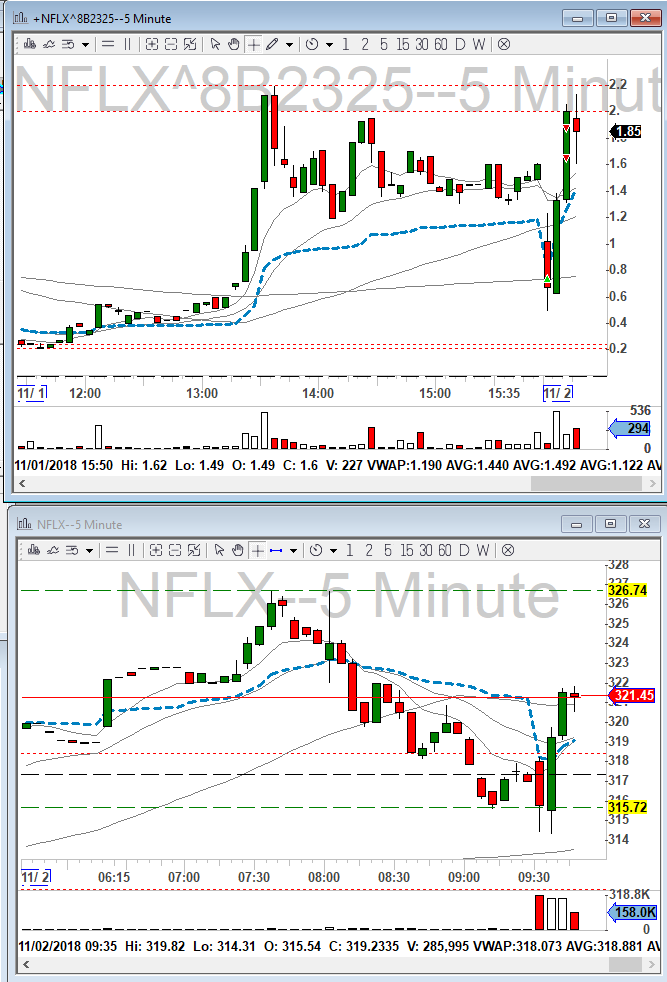The width and height of the screenshot is (667, 982).
Task: Open the studies icon in NFLX option chart toolbar
Action: (49, 44)
